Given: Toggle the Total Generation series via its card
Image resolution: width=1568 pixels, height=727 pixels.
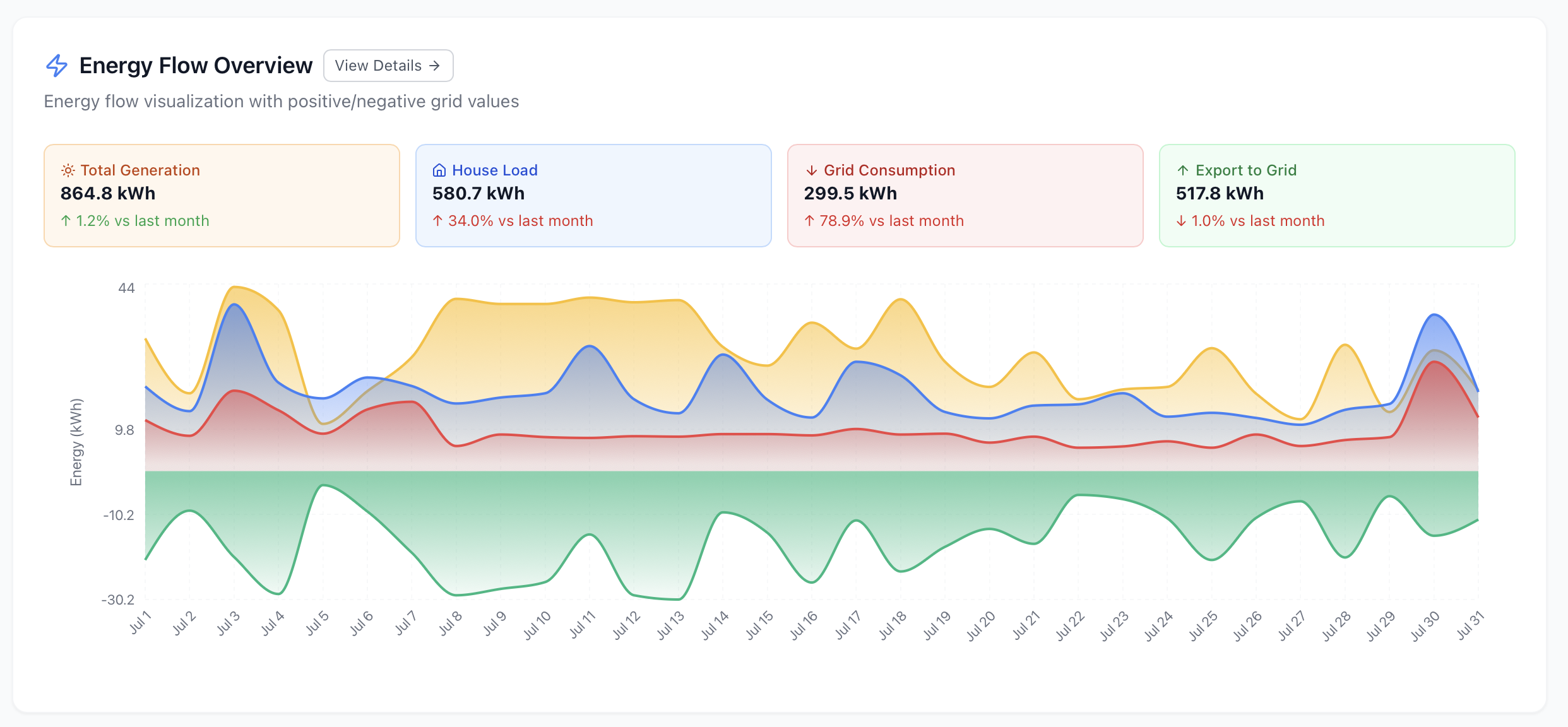Looking at the screenshot, I should (221, 195).
